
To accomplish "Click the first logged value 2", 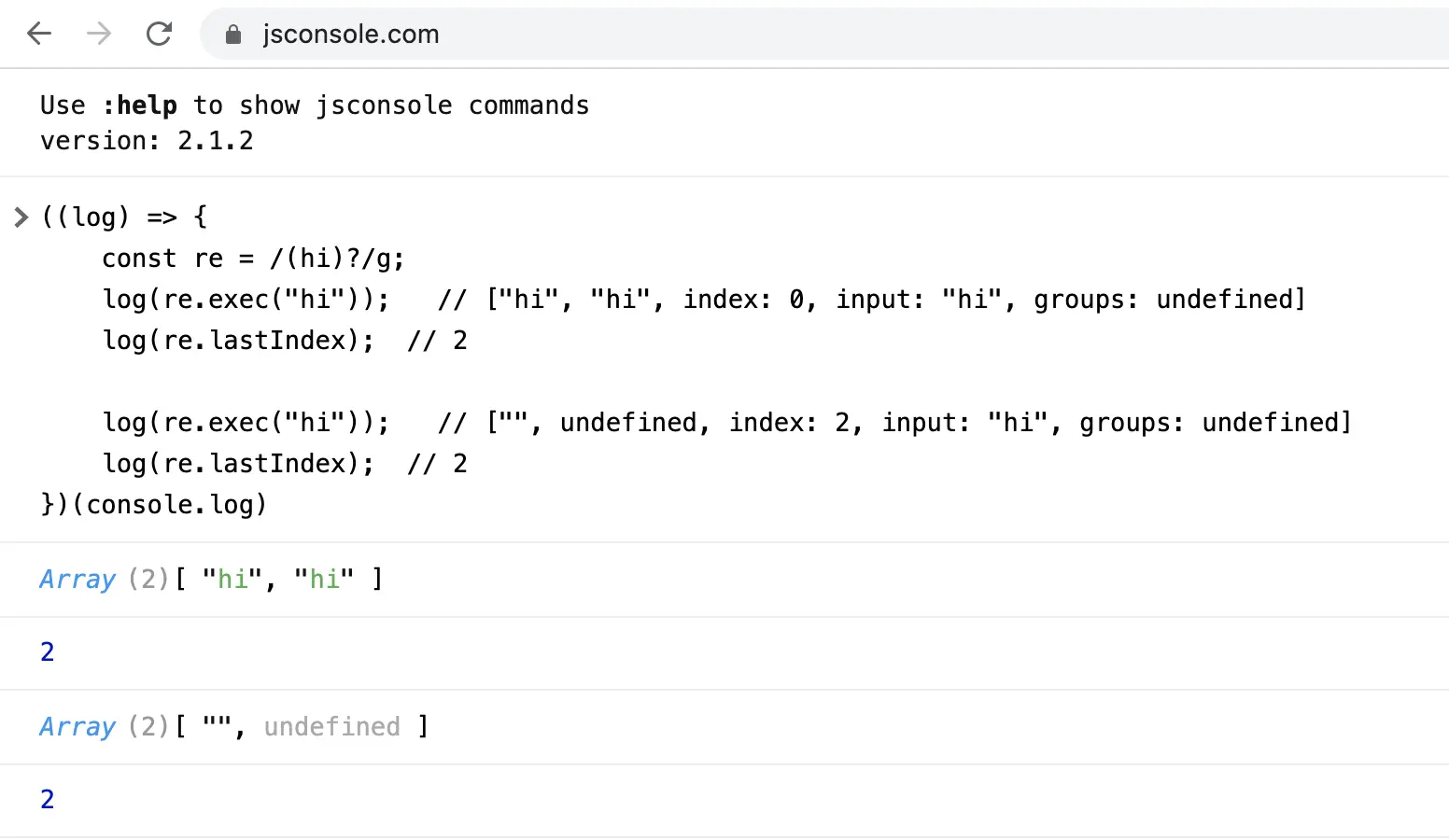I will coord(48,651).
